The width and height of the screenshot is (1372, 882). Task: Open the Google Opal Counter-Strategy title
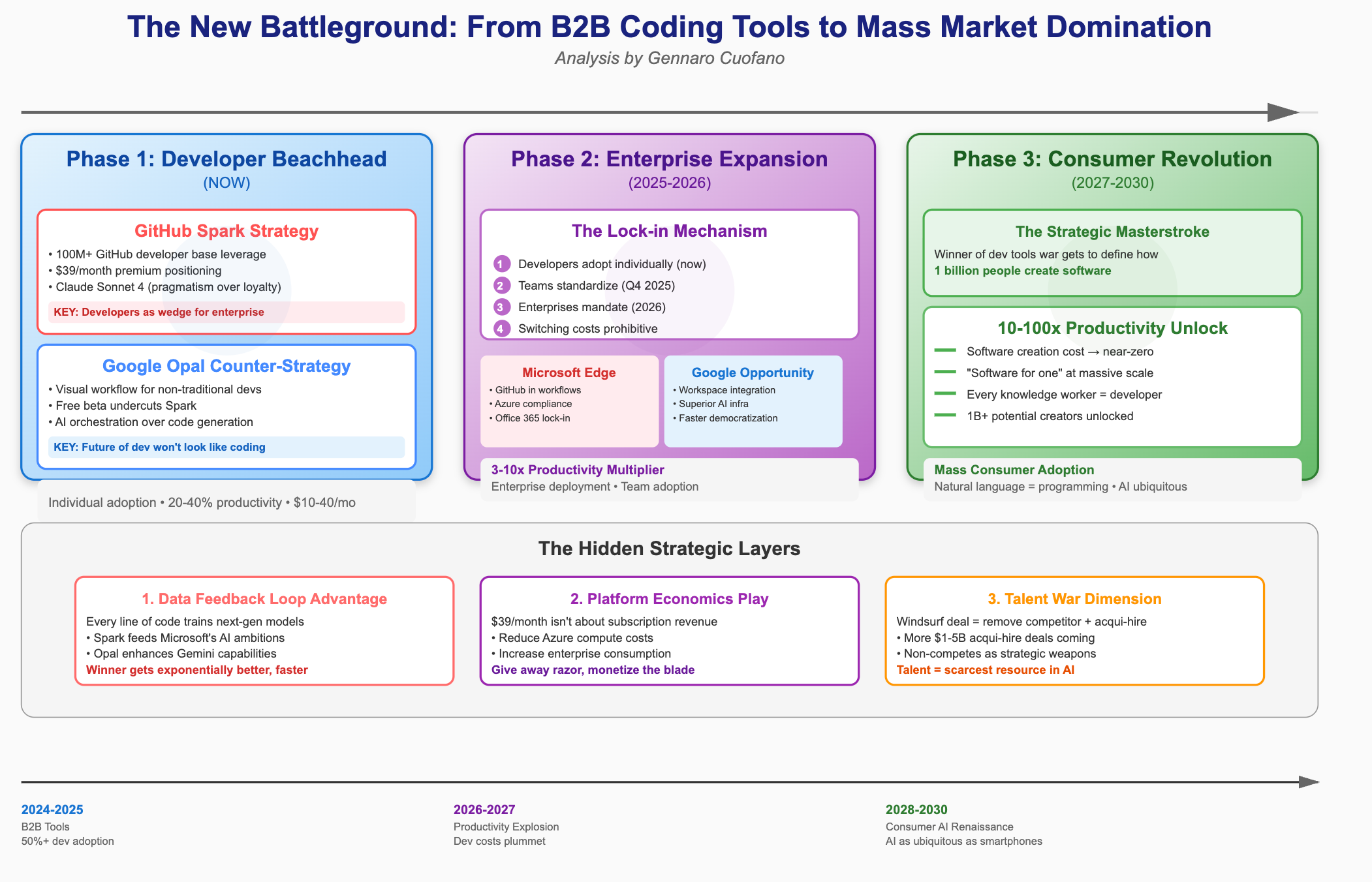(x=226, y=366)
